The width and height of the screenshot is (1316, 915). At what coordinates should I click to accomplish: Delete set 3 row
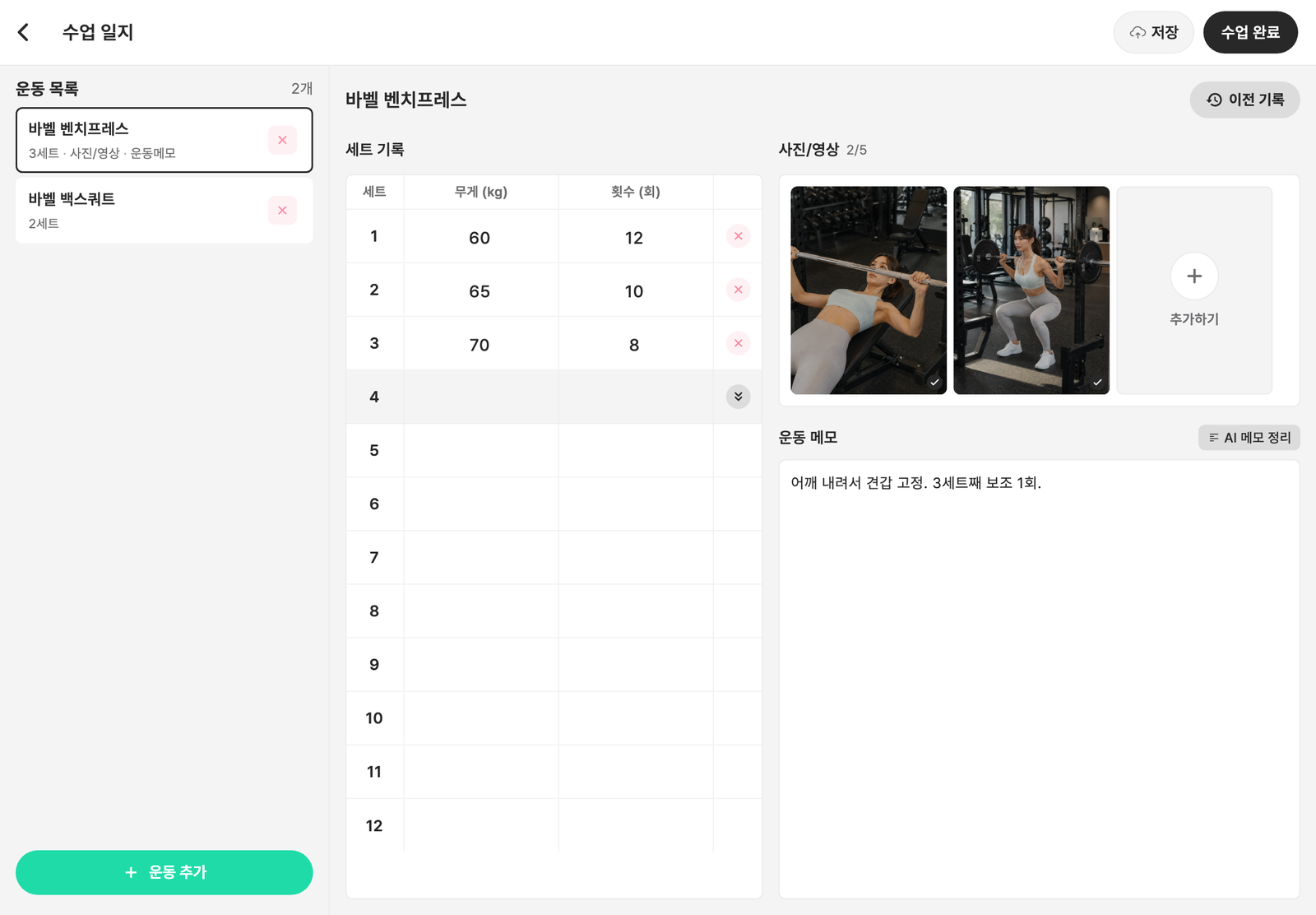tap(738, 343)
